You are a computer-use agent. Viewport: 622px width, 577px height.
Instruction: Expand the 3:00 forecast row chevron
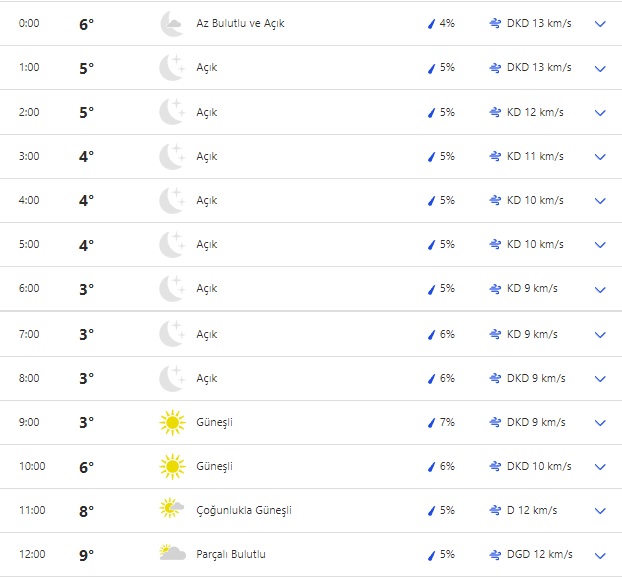pyautogui.click(x=600, y=157)
